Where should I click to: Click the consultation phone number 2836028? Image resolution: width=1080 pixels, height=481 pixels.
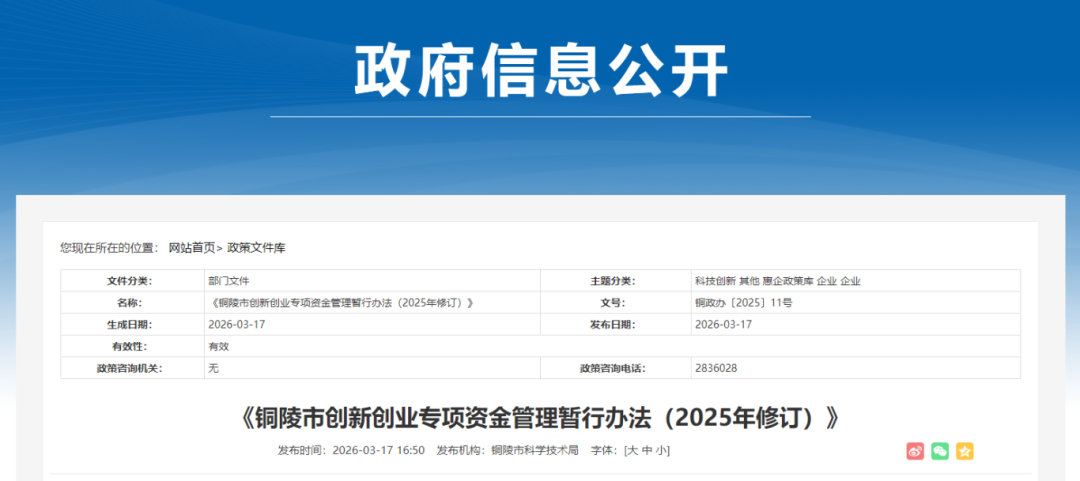click(x=716, y=368)
